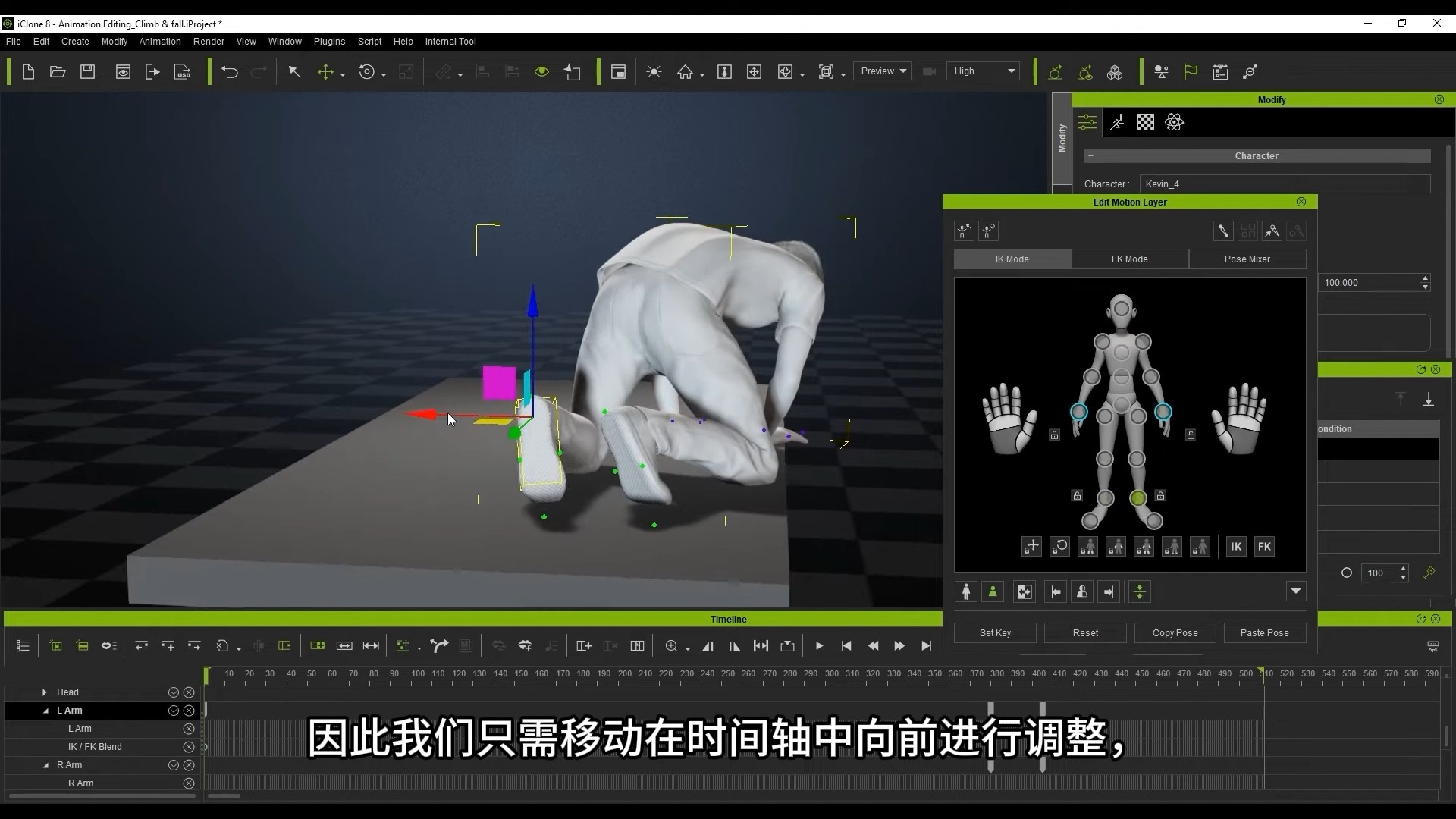Select the Rotate tool in the toolbar
The width and height of the screenshot is (1456, 819).
tap(368, 71)
